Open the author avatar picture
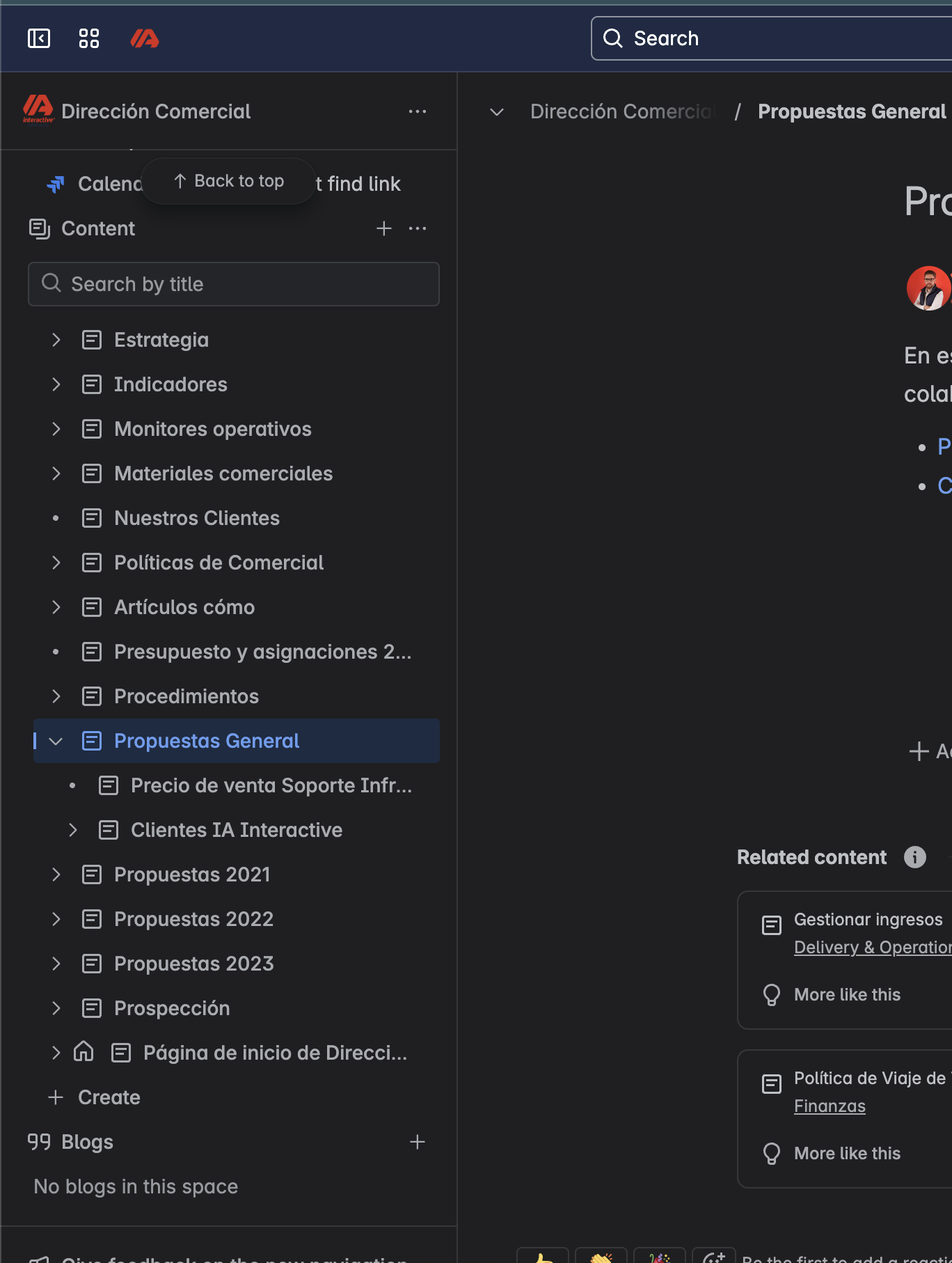This screenshot has width=952, height=1263. pos(929,288)
